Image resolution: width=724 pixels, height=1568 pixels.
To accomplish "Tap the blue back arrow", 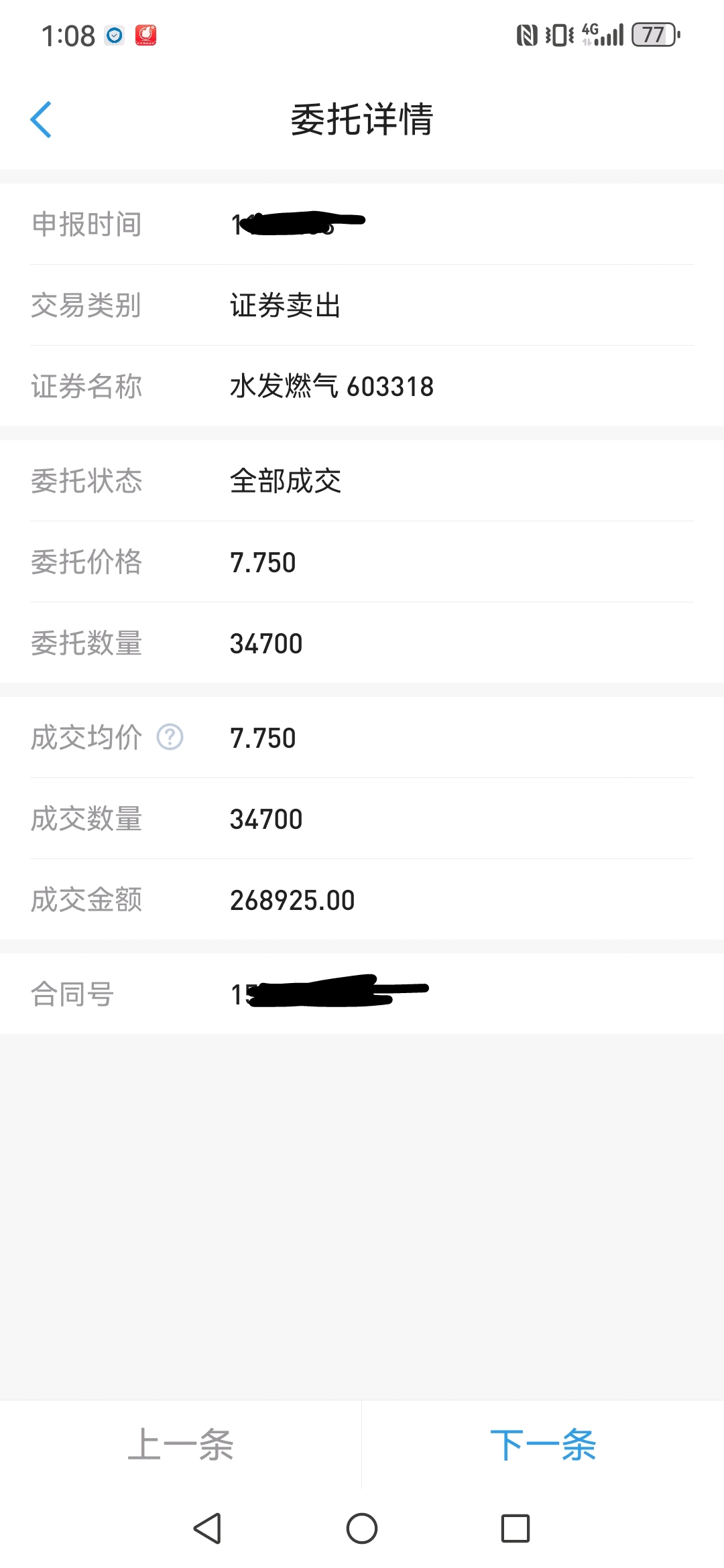I will (x=41, y=120).
